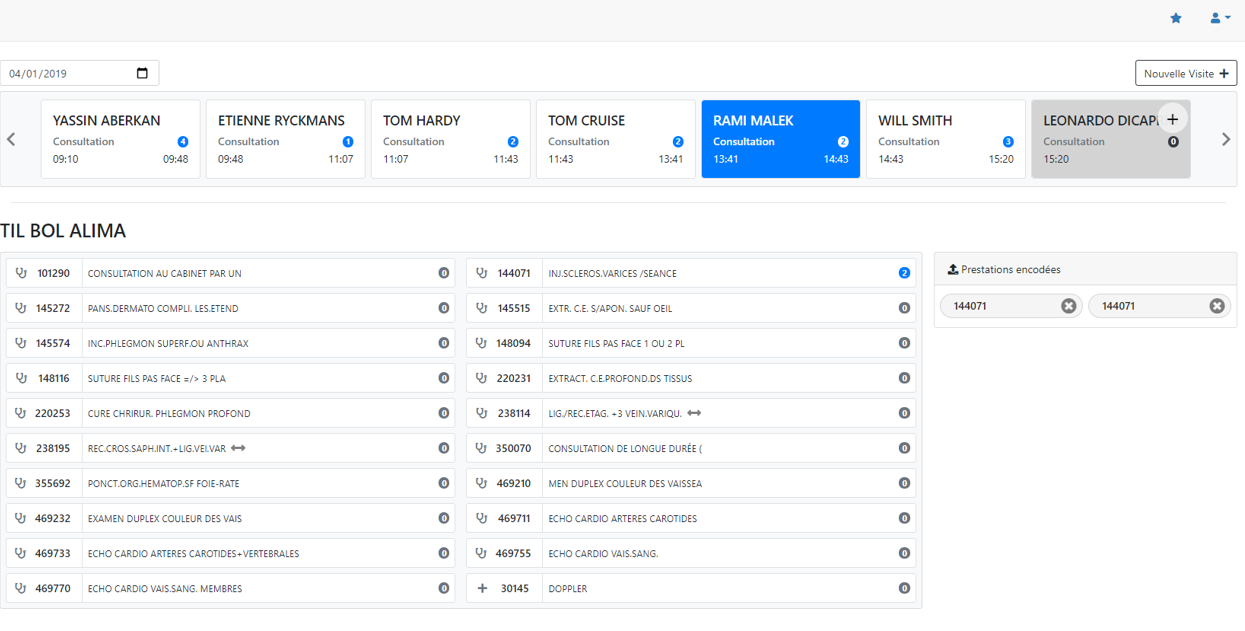The width and height of the screenshot is (1245, 631).
Task: Click the star favorites icon
Action: pos(1176,18)
